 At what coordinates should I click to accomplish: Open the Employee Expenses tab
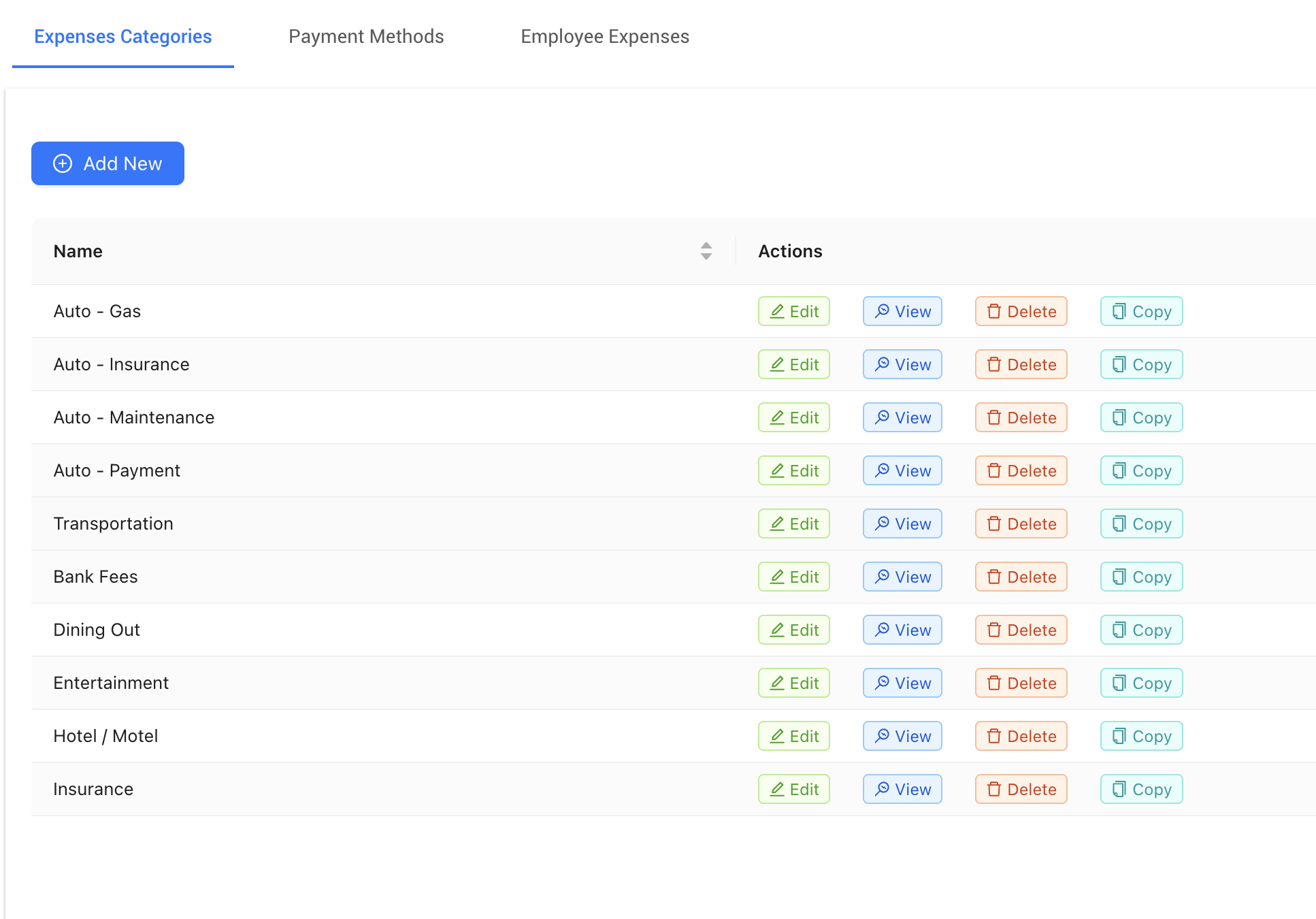(604, 37)
